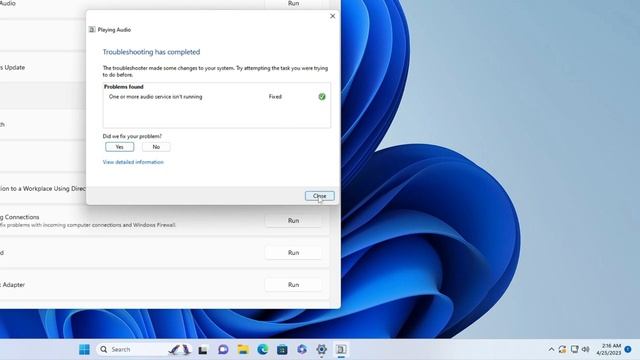
Task: Click "Troubleshooting has completed" heading
Action: tap(151, 52)
